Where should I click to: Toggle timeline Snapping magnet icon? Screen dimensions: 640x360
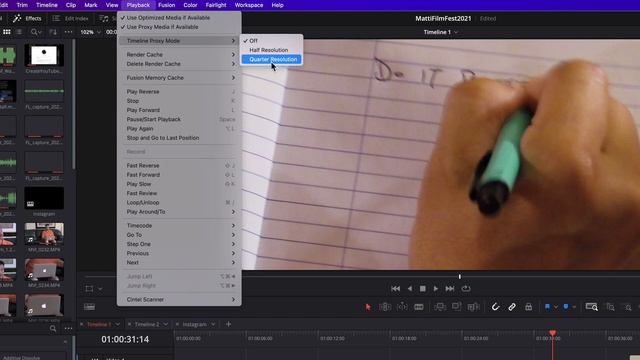(x=495, y=307)
